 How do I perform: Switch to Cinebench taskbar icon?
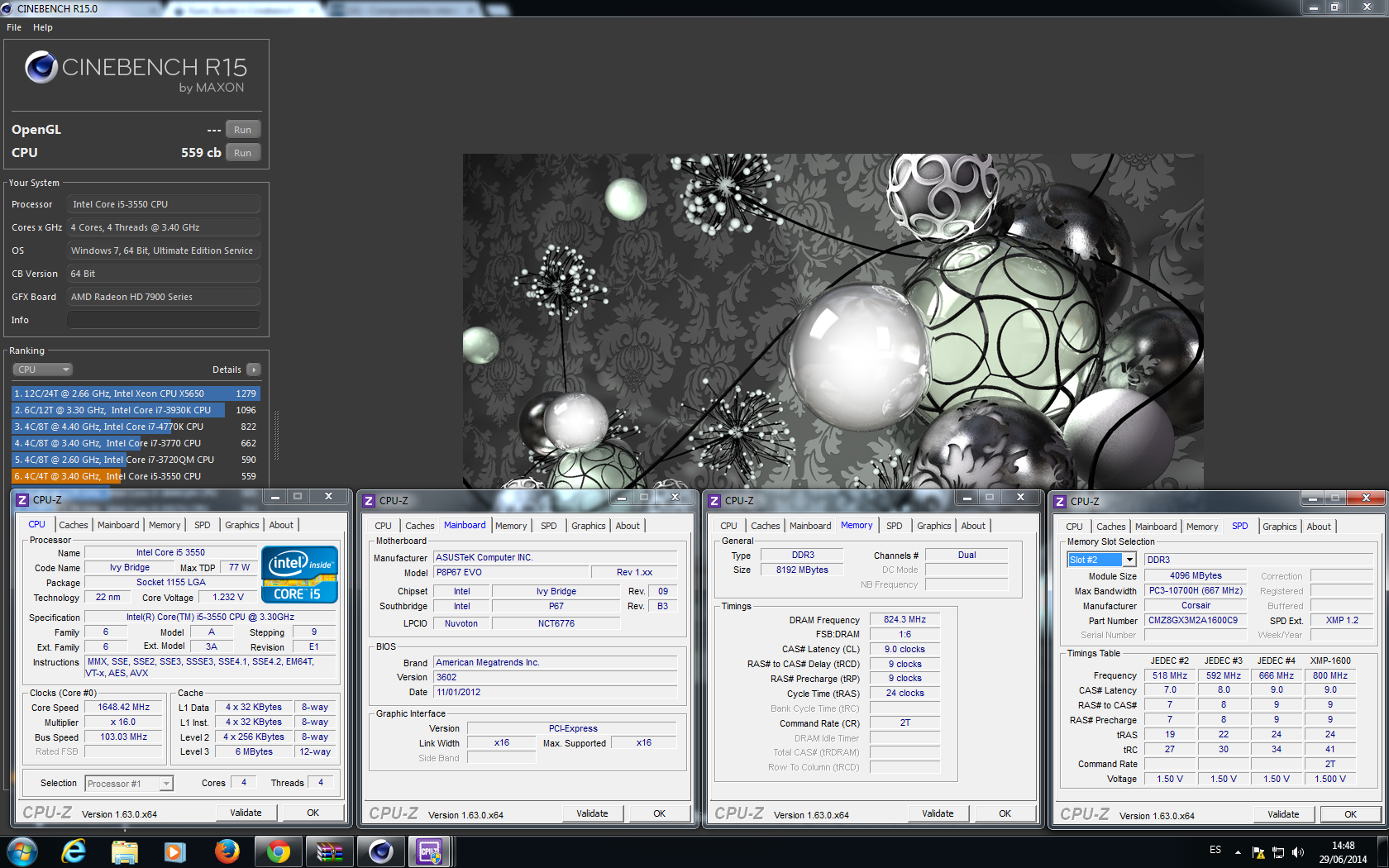click(x=381, y=851)
